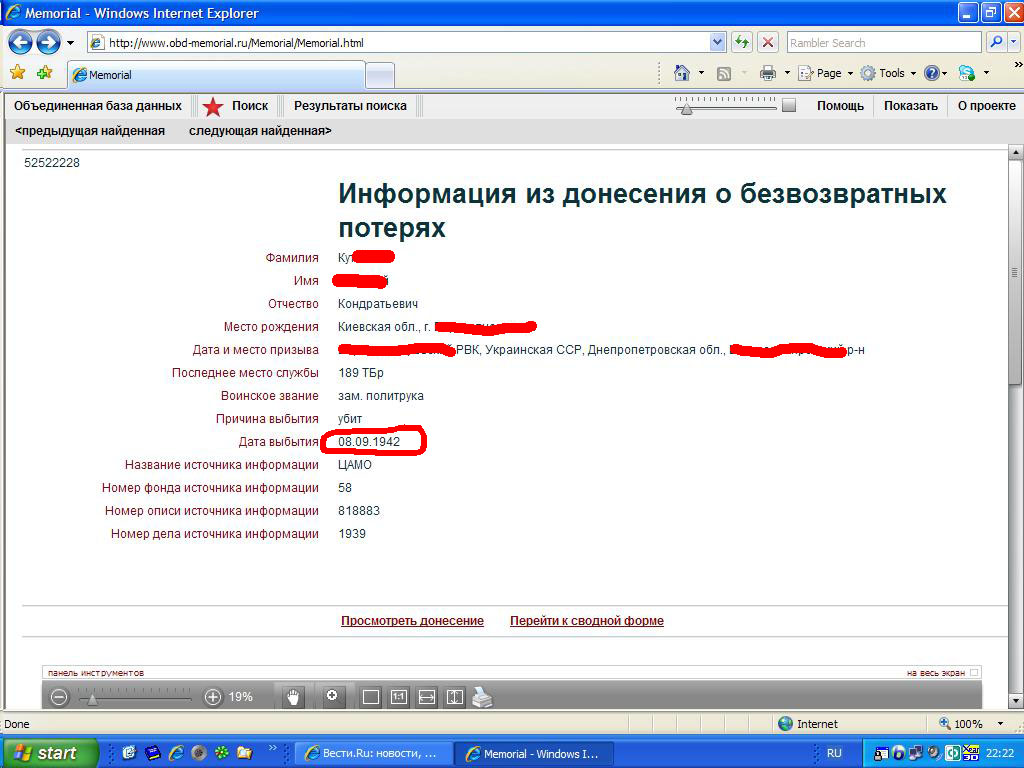Click the Skype add-on icon
The image size is (1024, 768).
tap(967, 73)
